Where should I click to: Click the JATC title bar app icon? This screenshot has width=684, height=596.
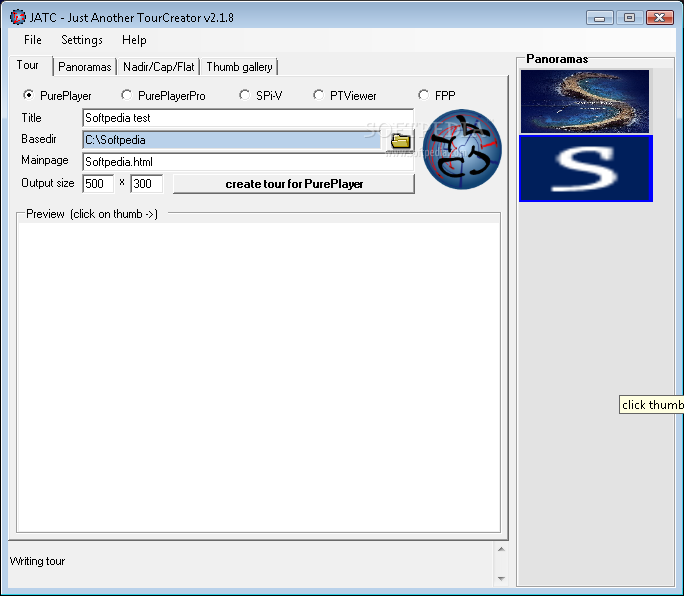coord(17,17)
